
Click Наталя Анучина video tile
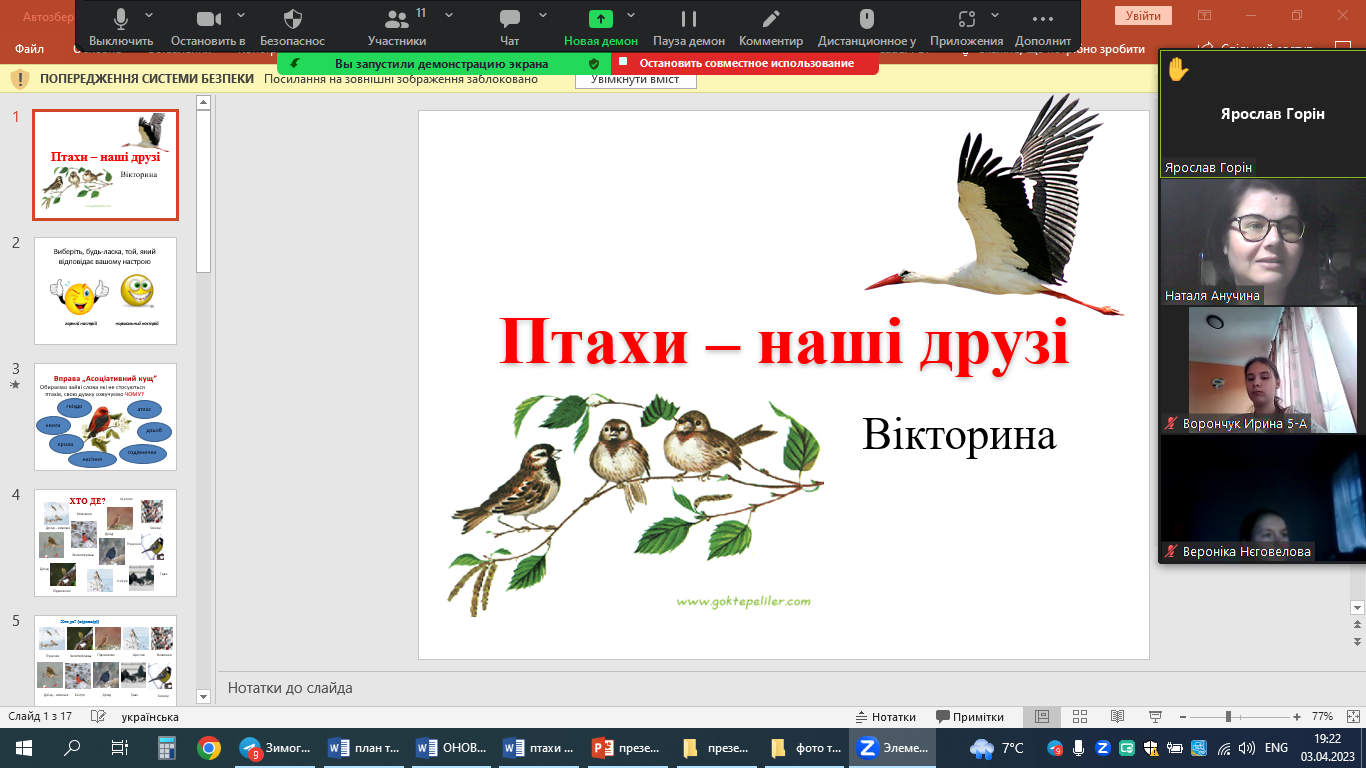[x=1262, y=241]
